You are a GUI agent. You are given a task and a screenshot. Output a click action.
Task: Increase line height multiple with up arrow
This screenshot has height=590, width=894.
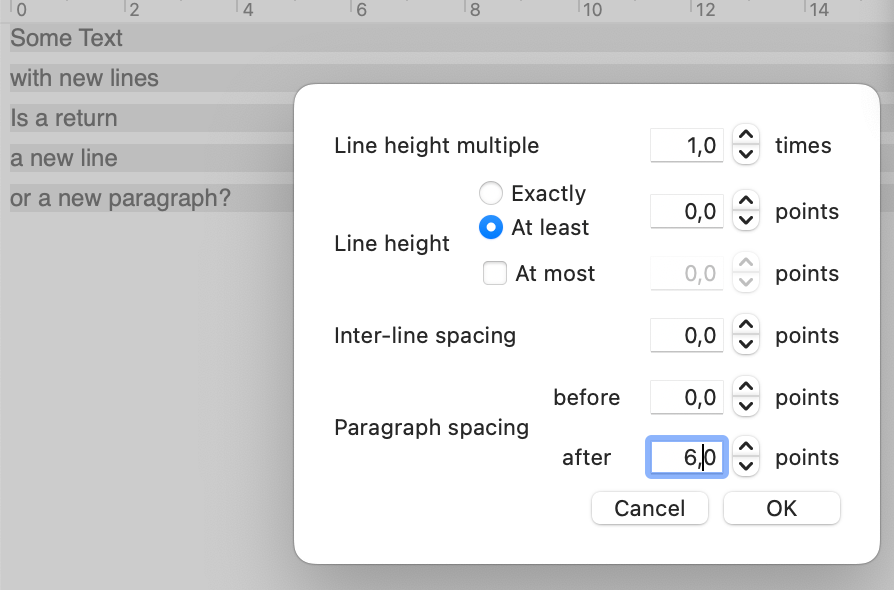click(746, 136)
